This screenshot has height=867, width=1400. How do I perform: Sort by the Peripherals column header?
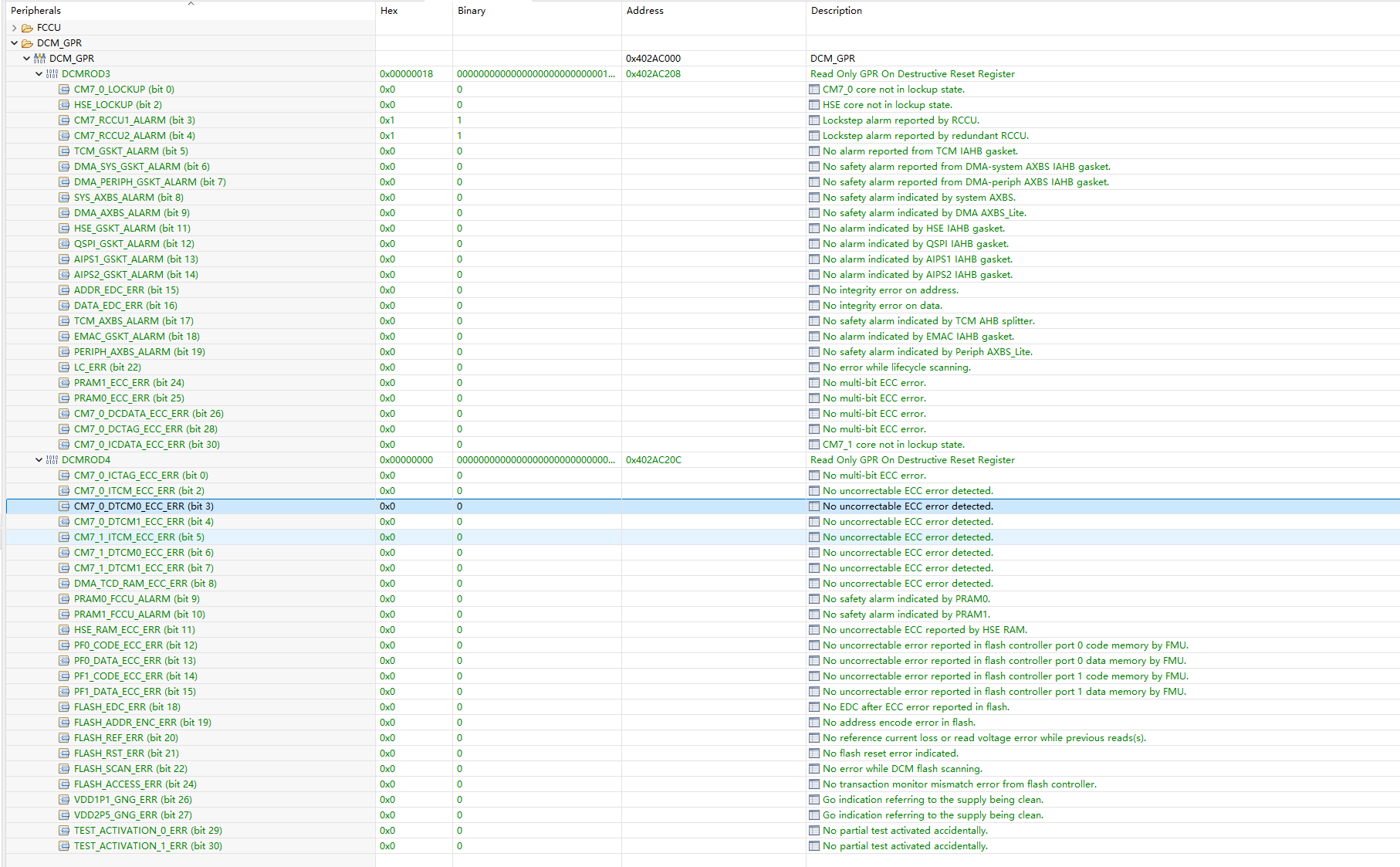click(191, 10)
